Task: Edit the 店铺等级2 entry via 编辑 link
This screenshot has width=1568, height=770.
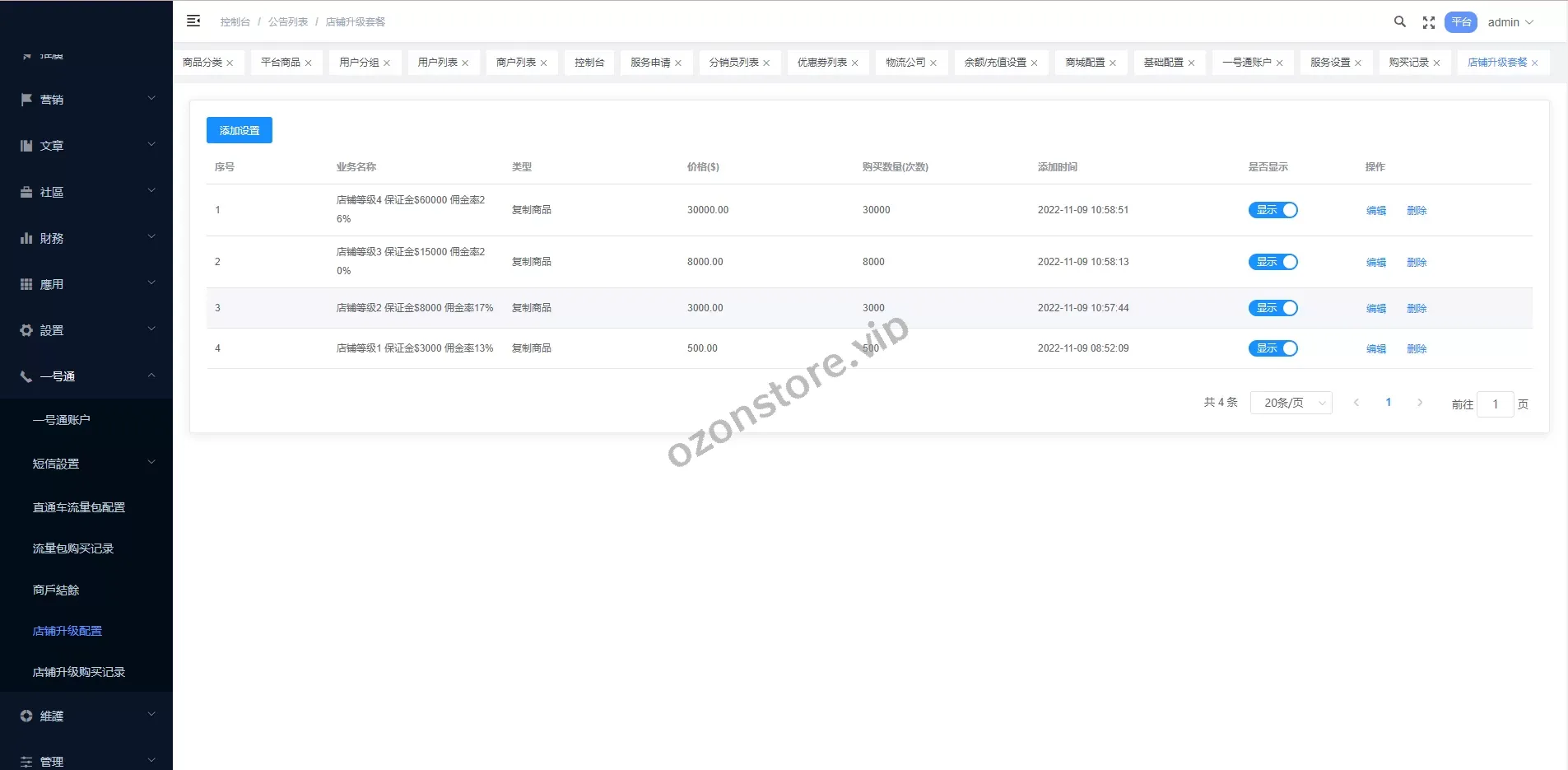Action: coord(1375,308)
